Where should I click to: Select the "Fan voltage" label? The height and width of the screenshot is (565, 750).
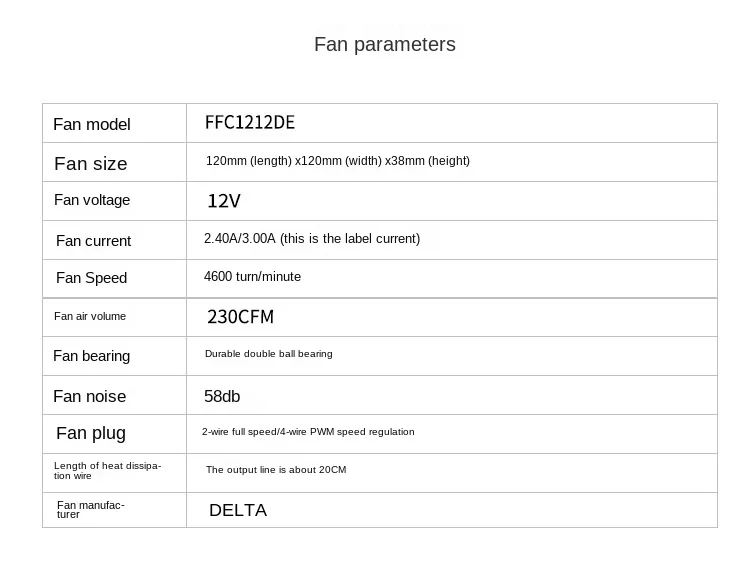click(x=92, y=200)
